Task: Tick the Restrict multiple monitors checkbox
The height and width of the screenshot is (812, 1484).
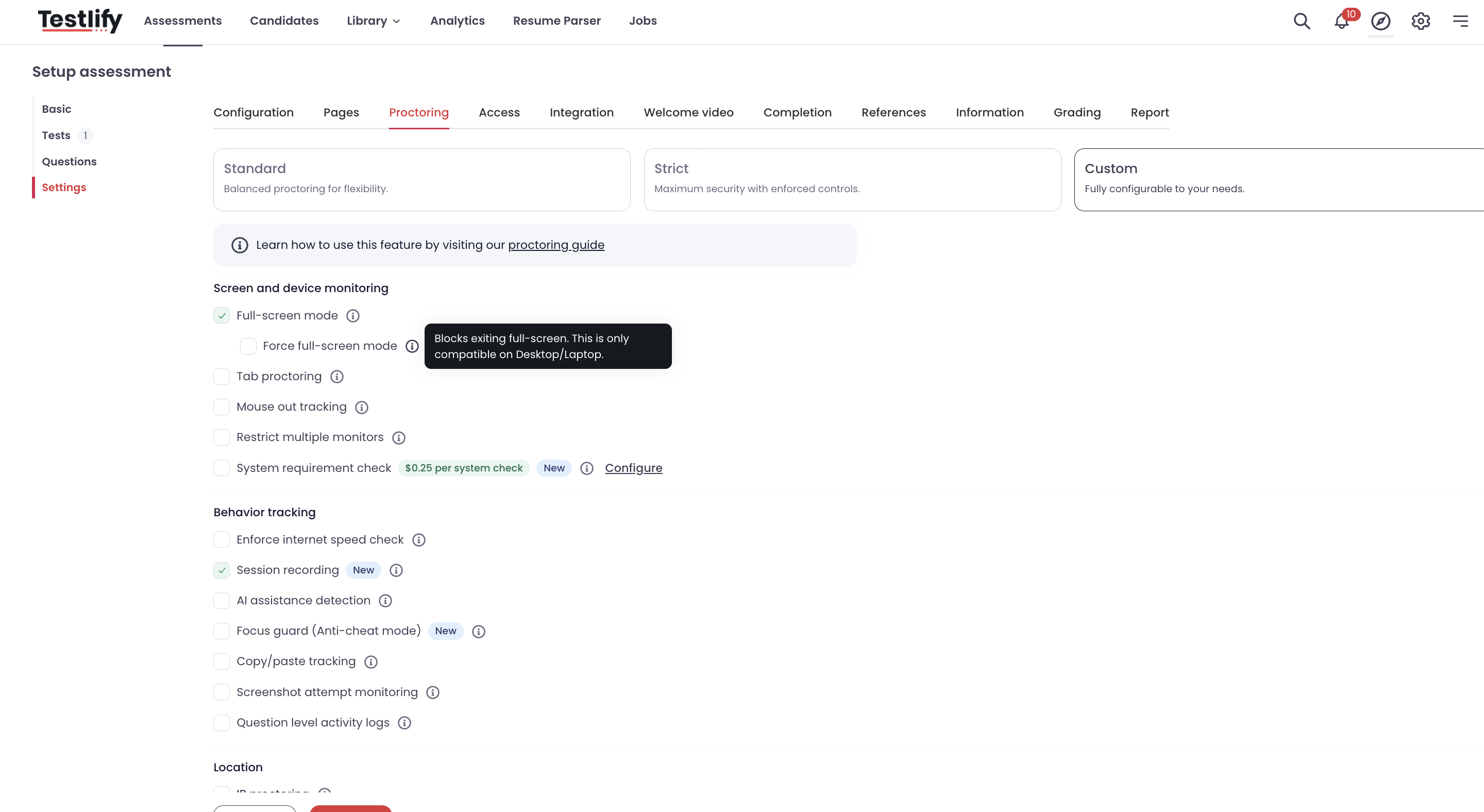Action: [x=222, y=437]
